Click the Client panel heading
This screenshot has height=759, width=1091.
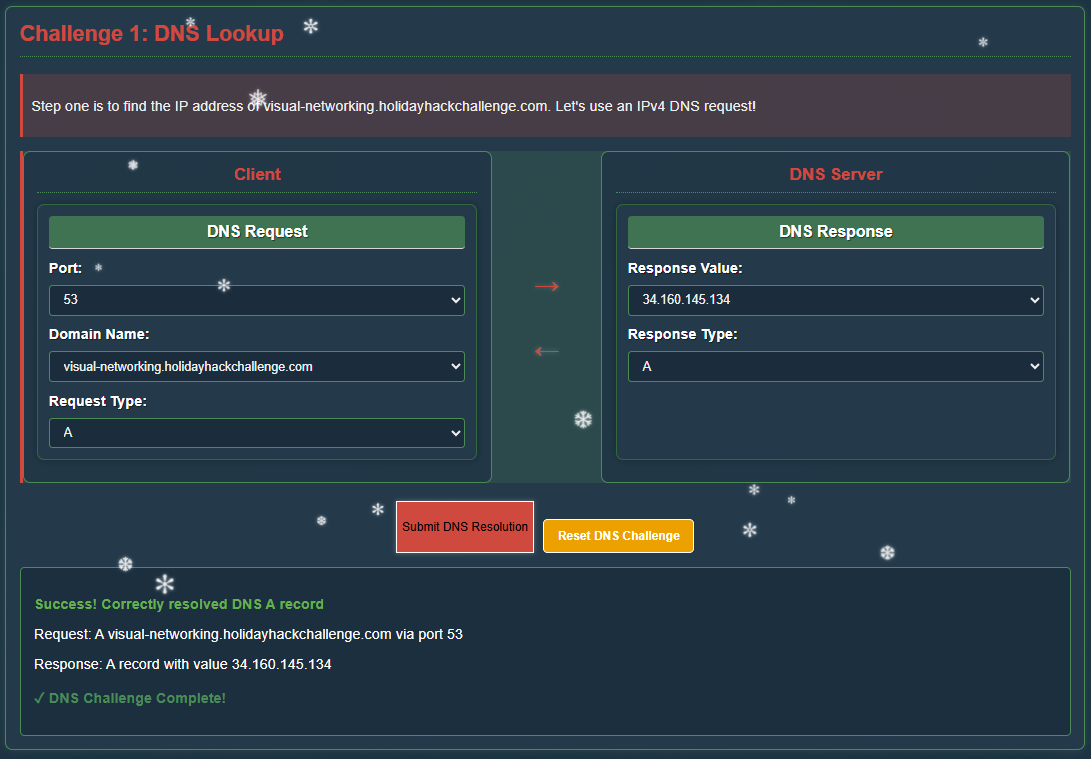pos(257,174)
